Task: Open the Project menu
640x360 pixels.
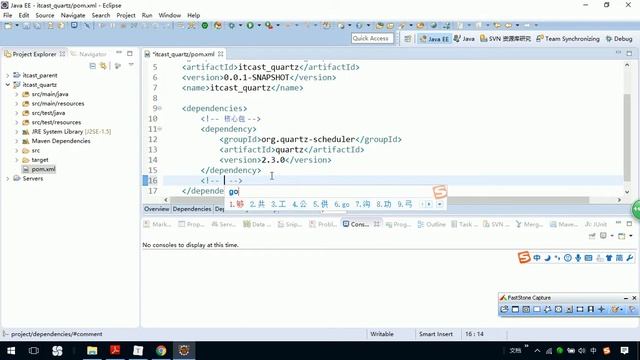Action: (x=126, y=15)
